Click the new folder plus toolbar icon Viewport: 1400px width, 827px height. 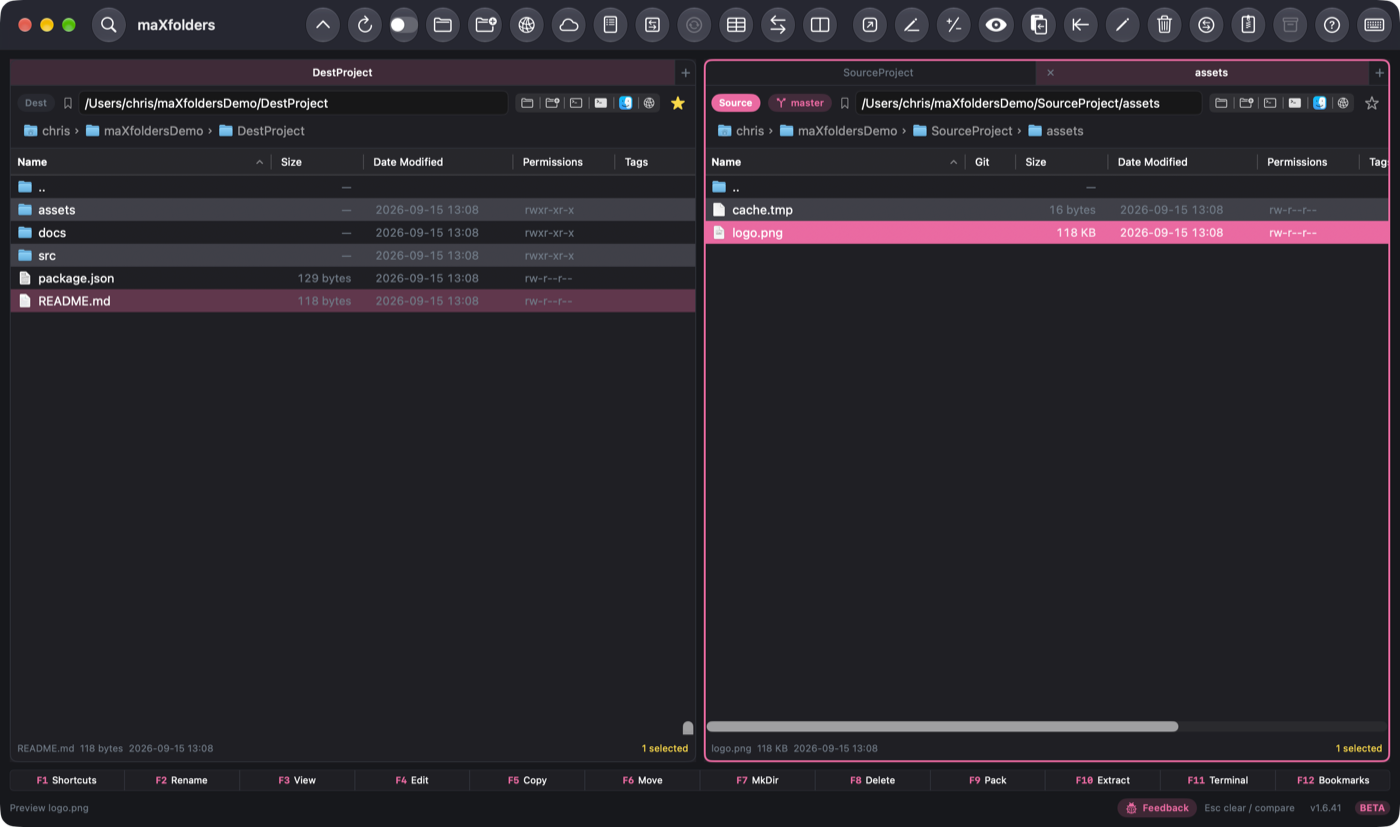coord(485,25)
